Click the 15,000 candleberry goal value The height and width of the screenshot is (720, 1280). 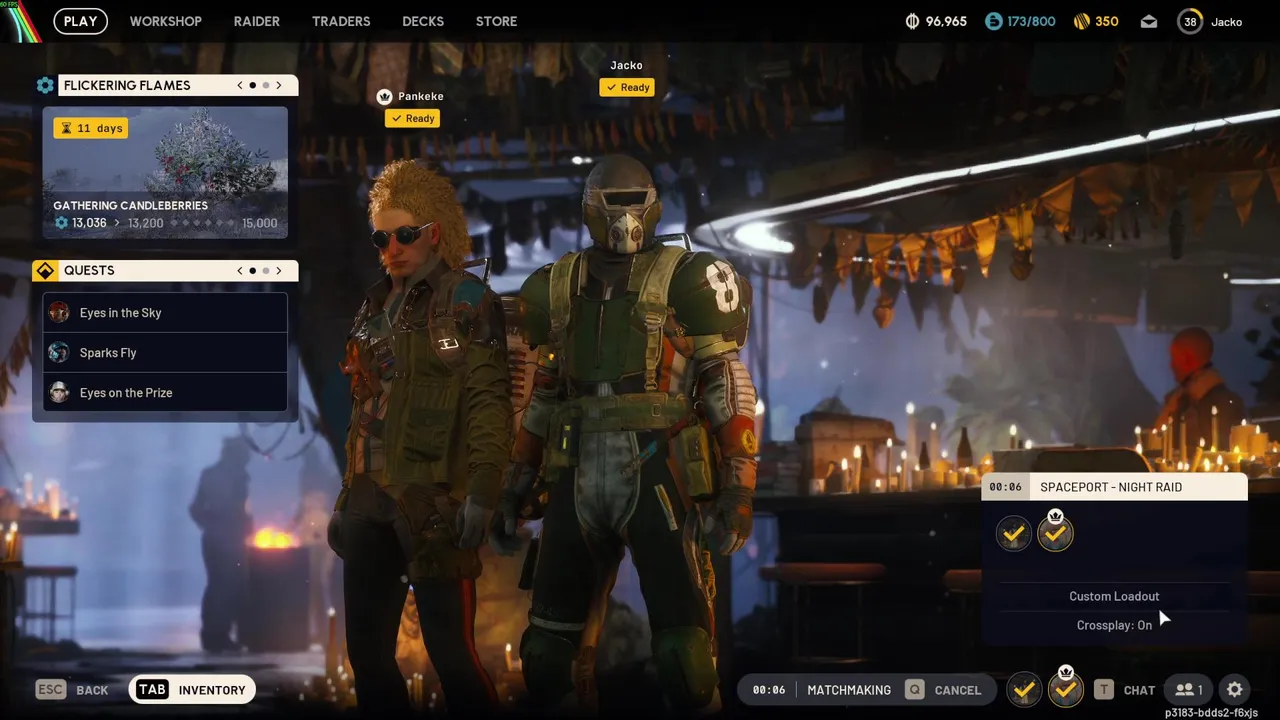tap(260, 223)
